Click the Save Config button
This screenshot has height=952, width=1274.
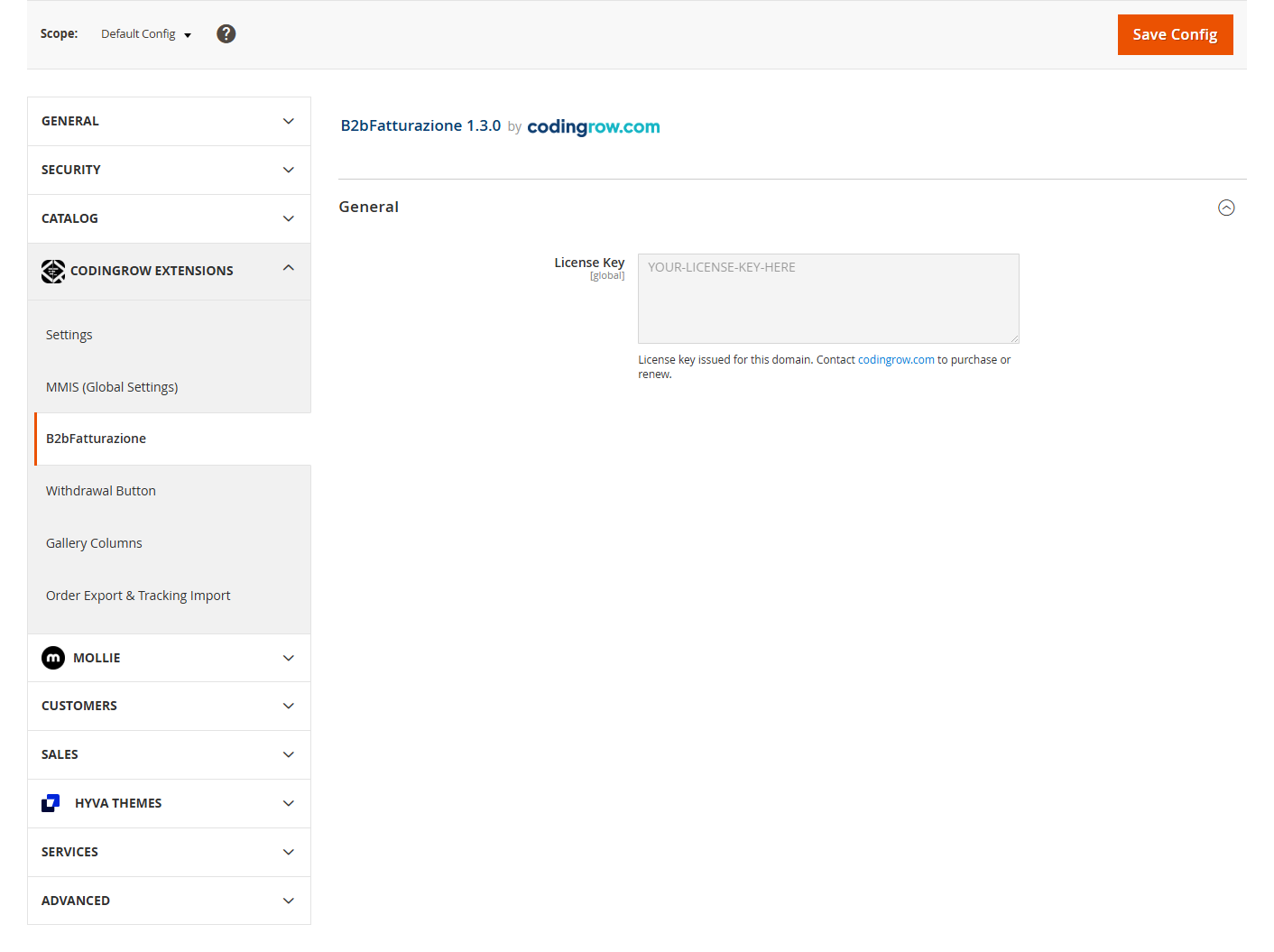[1175, 34]
